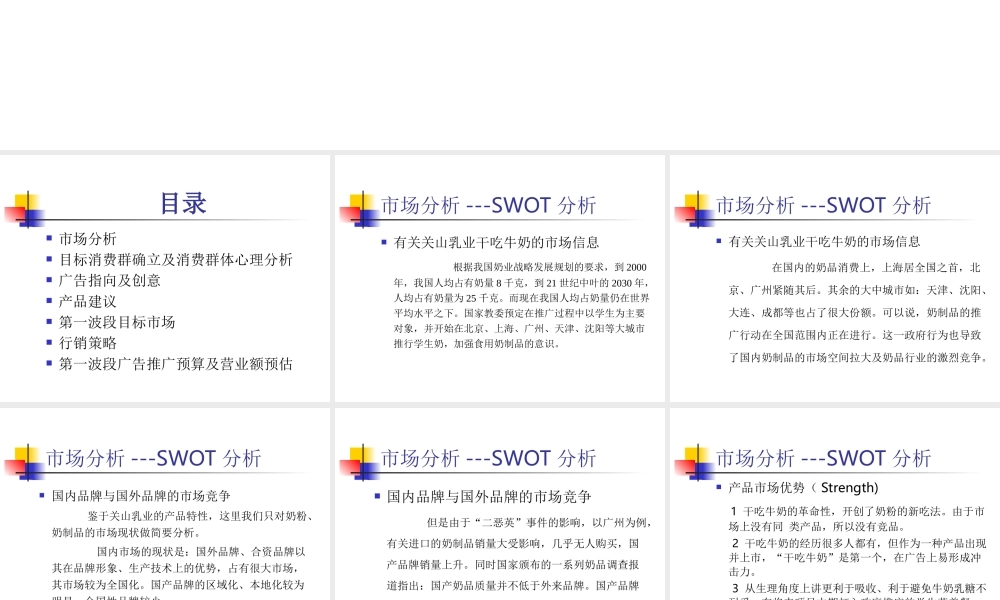The width and height of the screenshot is (1000, 600).
Task: Click the 市场分析 ---SWOT 分析 title on top-middle slide
Action: (488, 205)
